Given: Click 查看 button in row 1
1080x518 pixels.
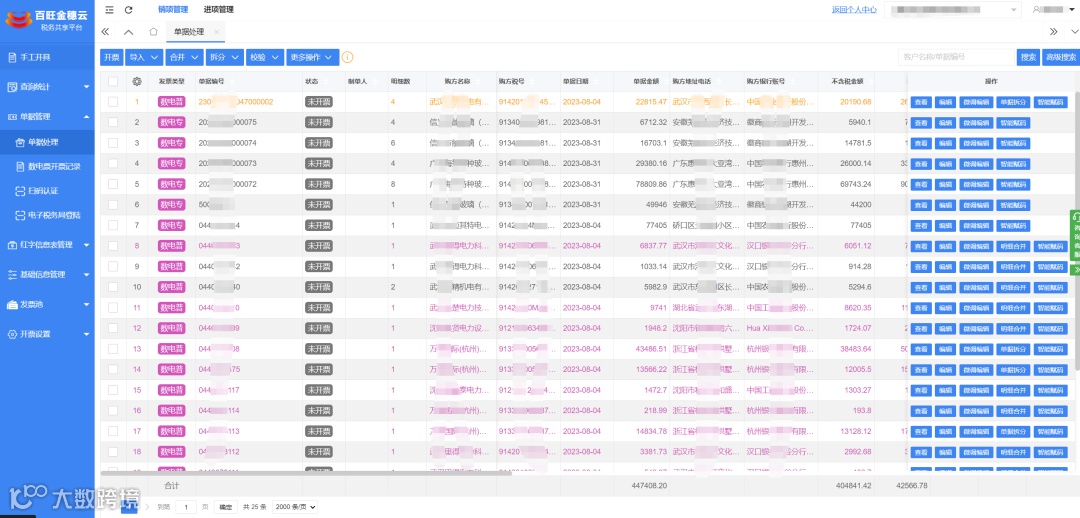Looking at the screenshot, I should click(x=921, y=102).
